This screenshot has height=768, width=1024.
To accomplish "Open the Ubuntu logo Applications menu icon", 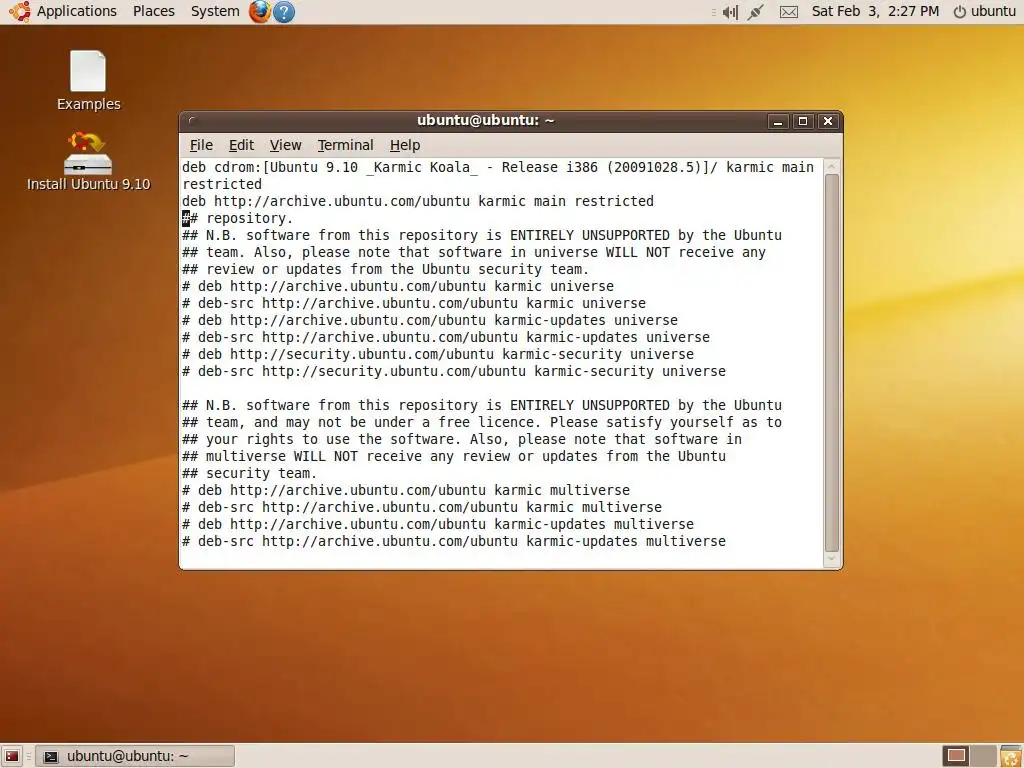I will pyautogui.click(x=20, y=11).
